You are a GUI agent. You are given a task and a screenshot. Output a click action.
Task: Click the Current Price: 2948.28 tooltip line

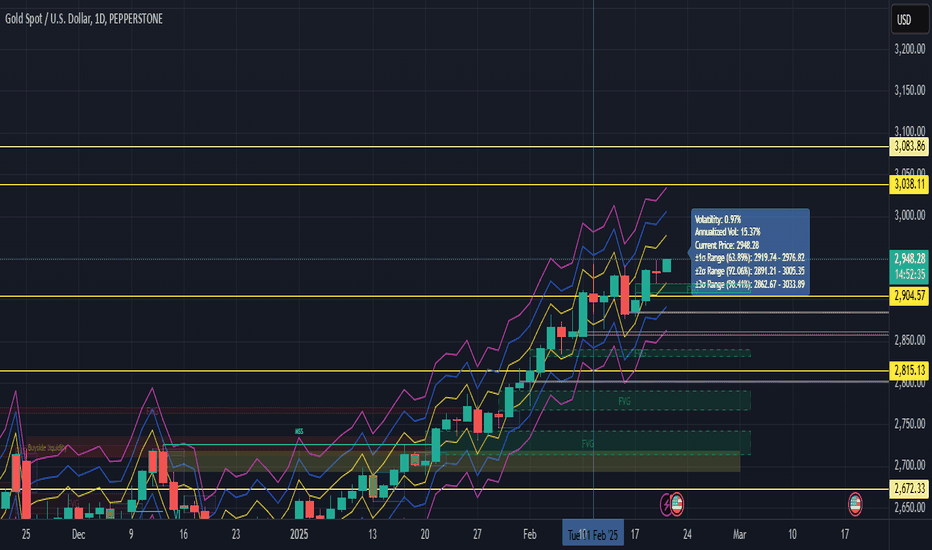[727, 245]
